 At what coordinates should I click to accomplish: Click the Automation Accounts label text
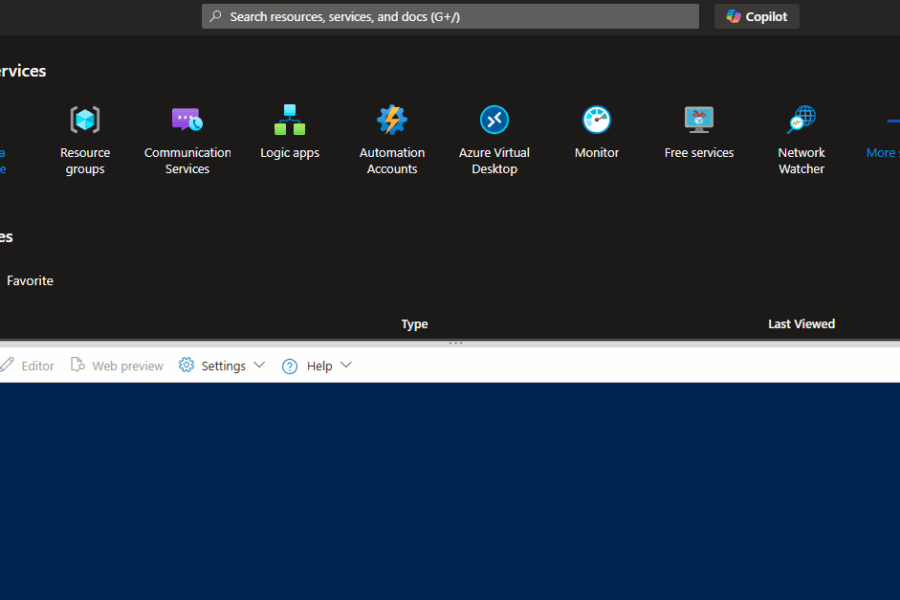click(392, 161)
